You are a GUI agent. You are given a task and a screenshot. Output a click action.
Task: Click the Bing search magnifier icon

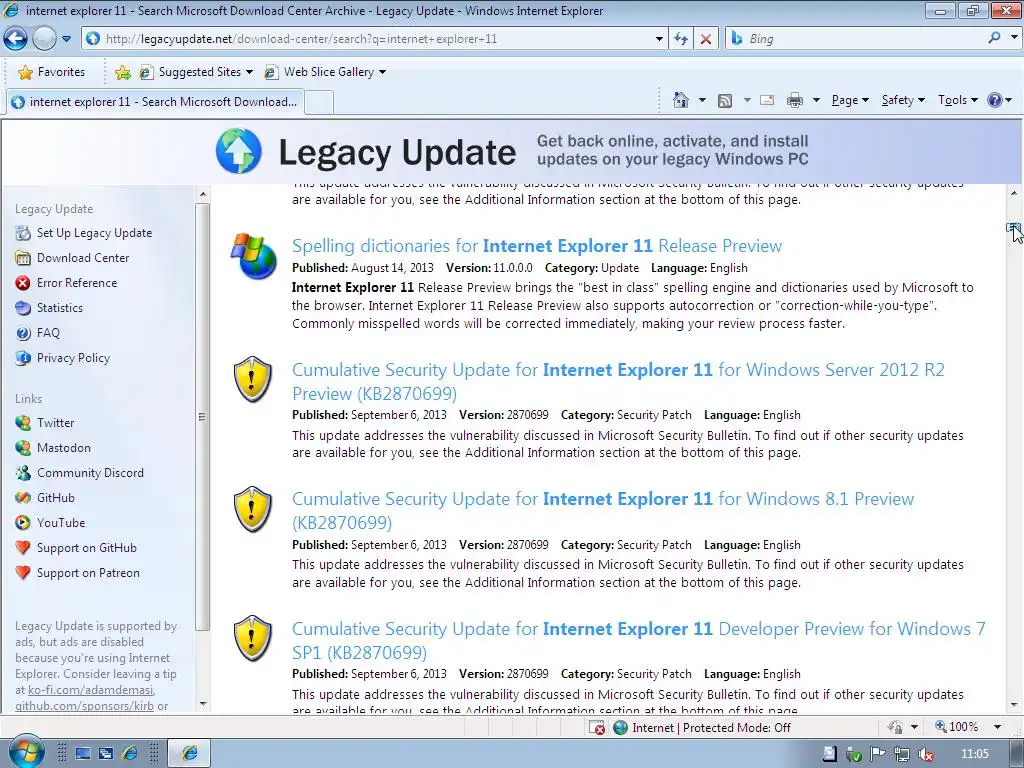994,38
